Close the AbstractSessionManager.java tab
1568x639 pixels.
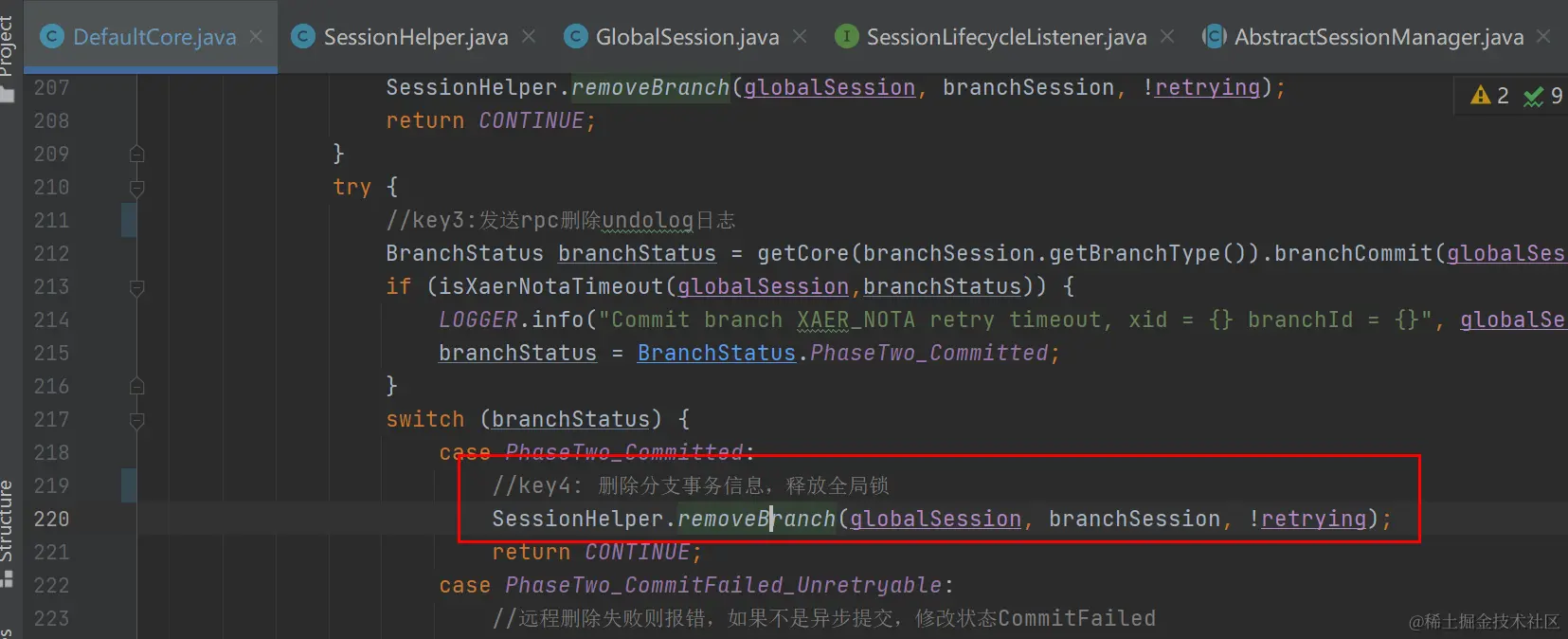[1543, 37]
